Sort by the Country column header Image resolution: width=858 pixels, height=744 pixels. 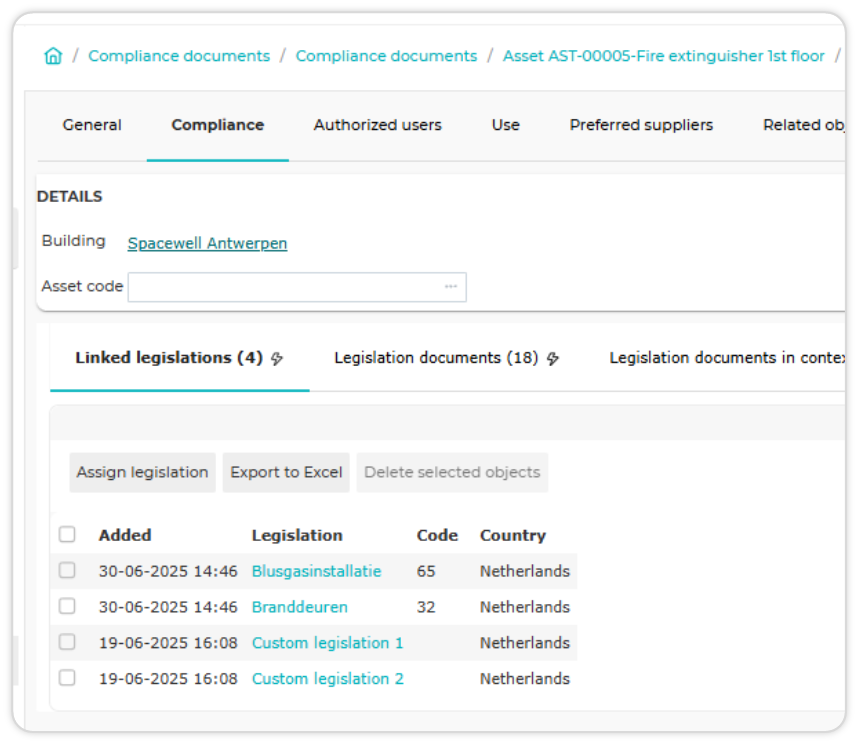pos(513,535)
